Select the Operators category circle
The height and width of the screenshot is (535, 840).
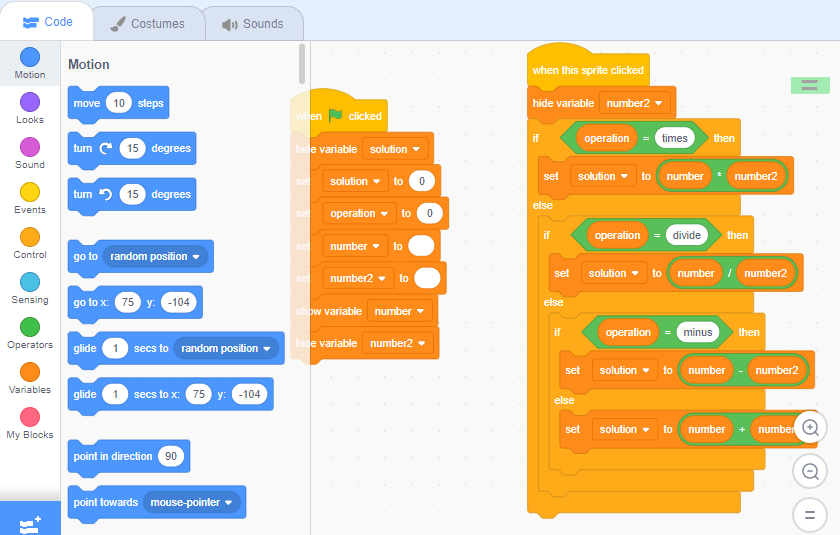pos(30,327)
